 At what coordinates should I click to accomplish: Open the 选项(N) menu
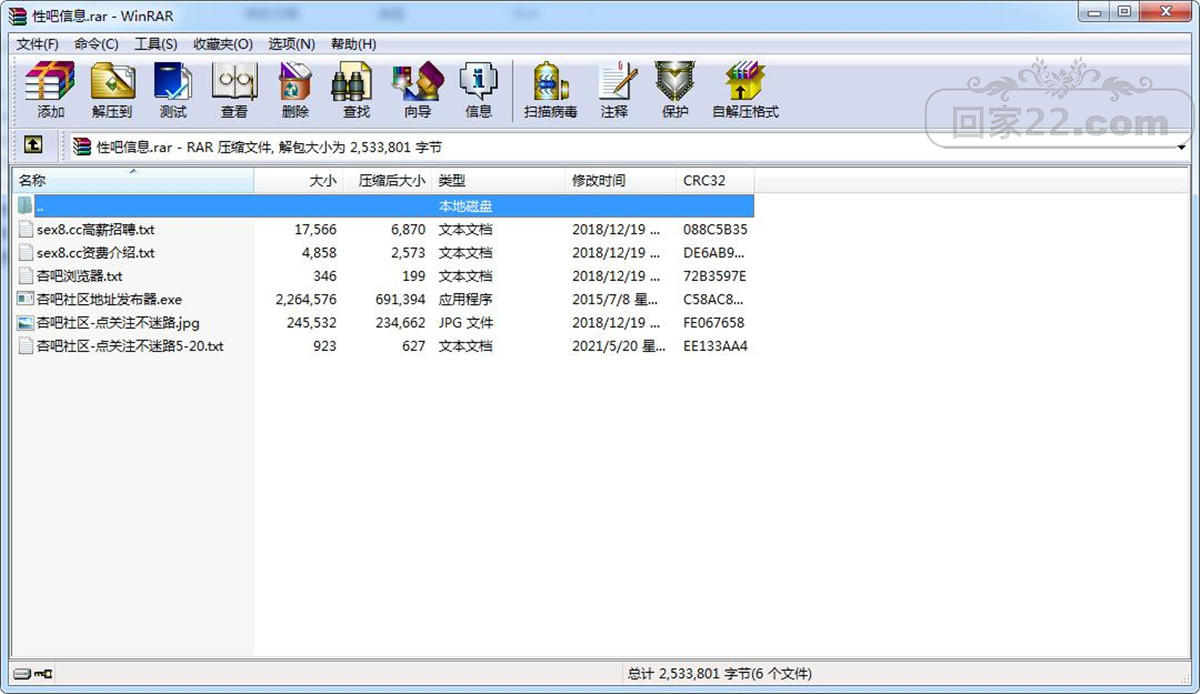[x=292, y=44]
